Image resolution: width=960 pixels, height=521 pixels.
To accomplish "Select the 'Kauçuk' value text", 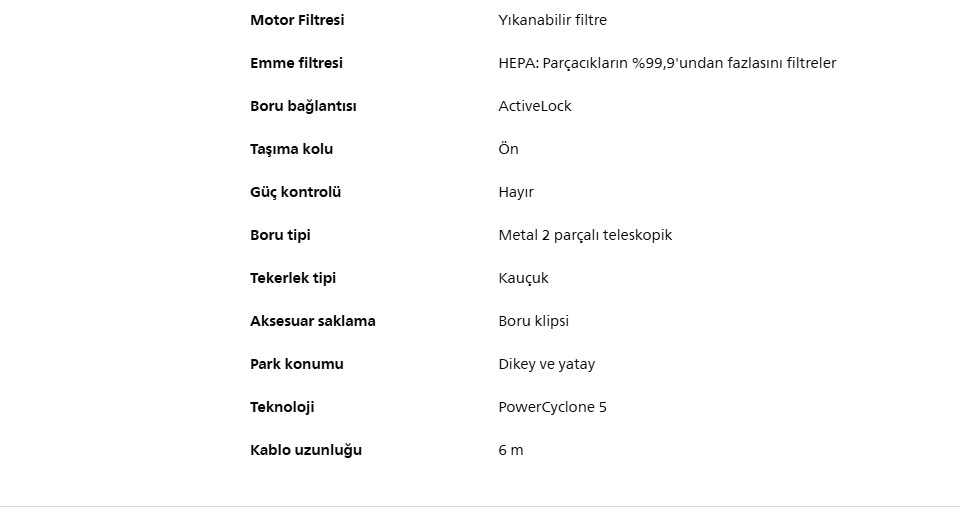I will pos(523,278).
